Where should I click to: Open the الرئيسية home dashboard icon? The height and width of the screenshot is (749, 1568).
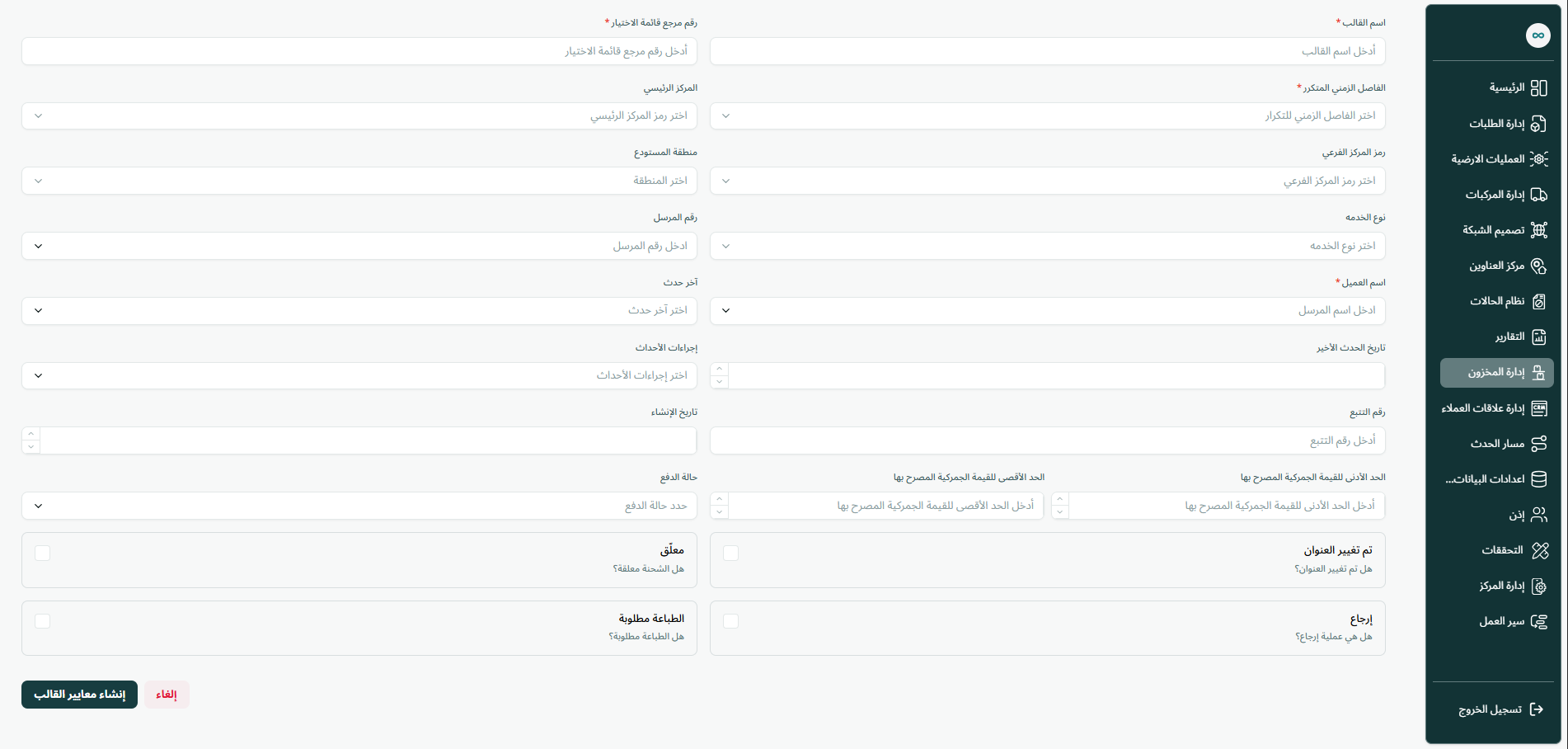[x=1538, y=88]
